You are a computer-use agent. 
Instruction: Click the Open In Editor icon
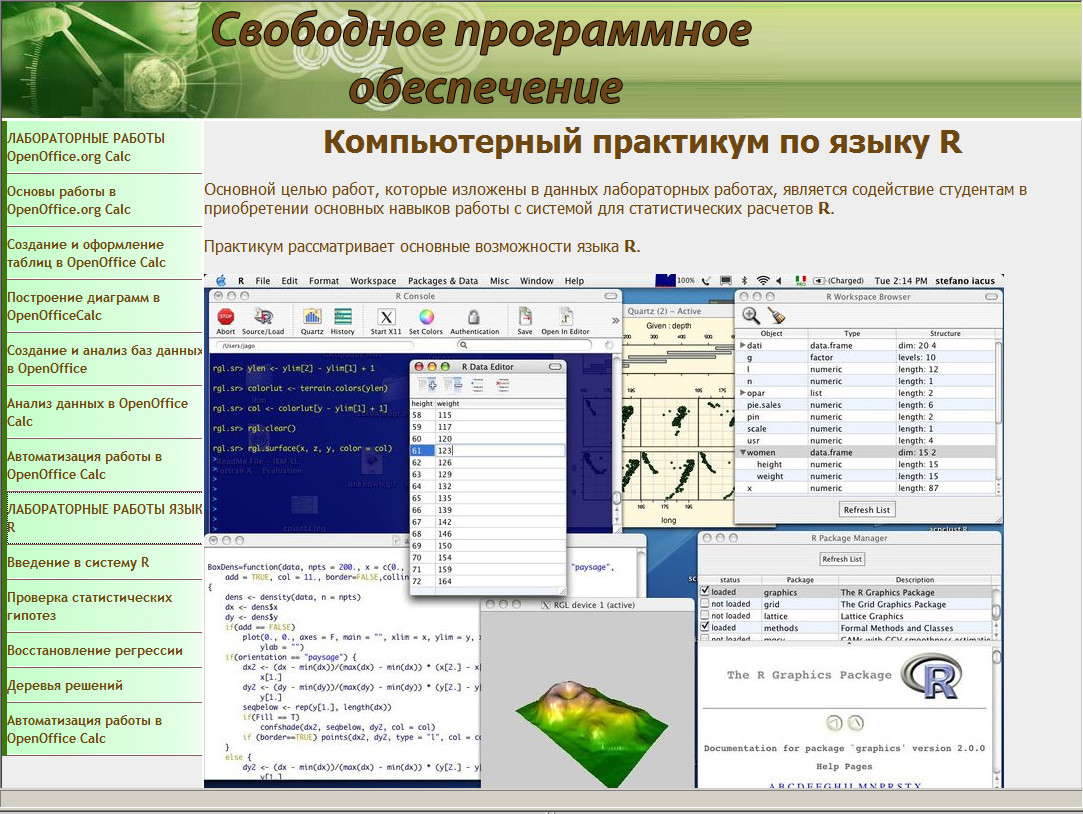566,317
